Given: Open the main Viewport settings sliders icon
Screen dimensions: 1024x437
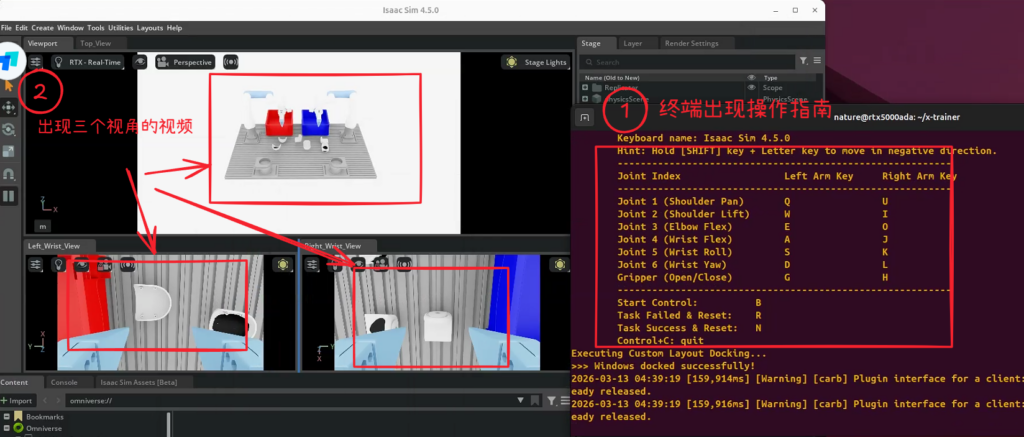Looking at the screenshot, I should (35, 62).
